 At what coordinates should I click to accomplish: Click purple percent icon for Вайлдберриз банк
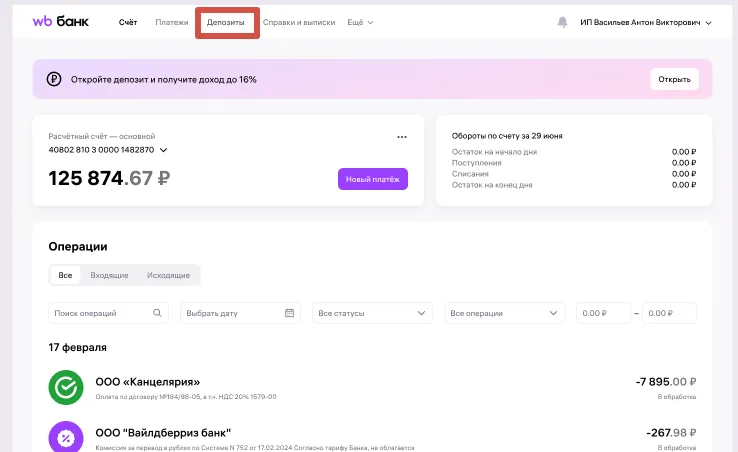[66, 438]
